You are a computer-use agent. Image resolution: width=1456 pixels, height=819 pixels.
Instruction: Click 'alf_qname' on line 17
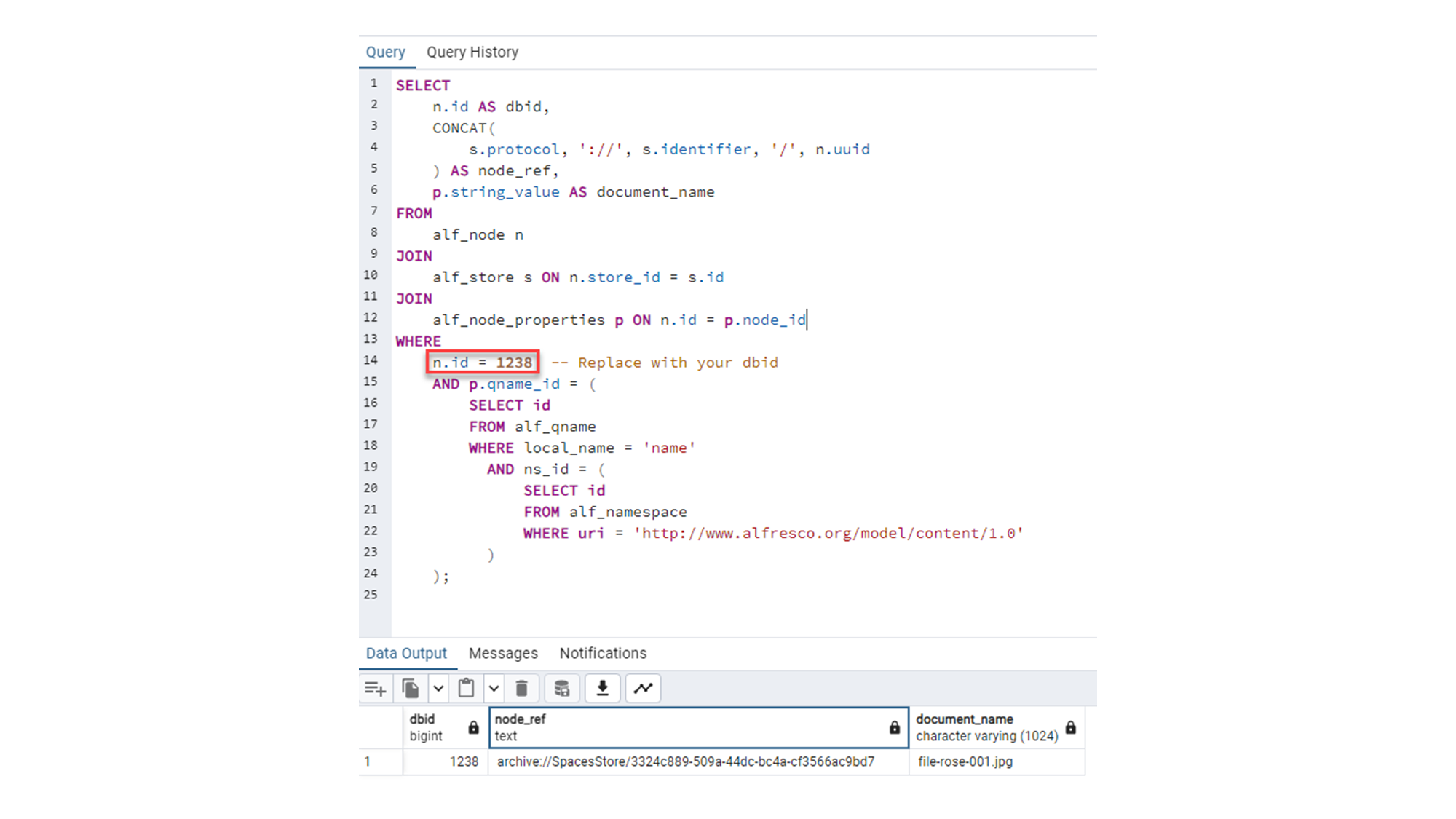click(555, 427)
